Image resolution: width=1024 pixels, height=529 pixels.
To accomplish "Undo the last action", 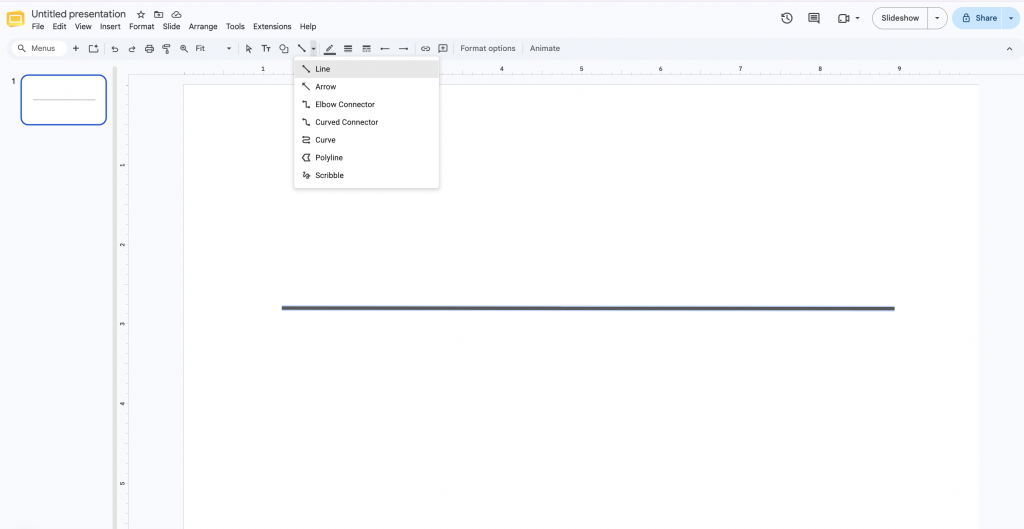I will 115,48.
